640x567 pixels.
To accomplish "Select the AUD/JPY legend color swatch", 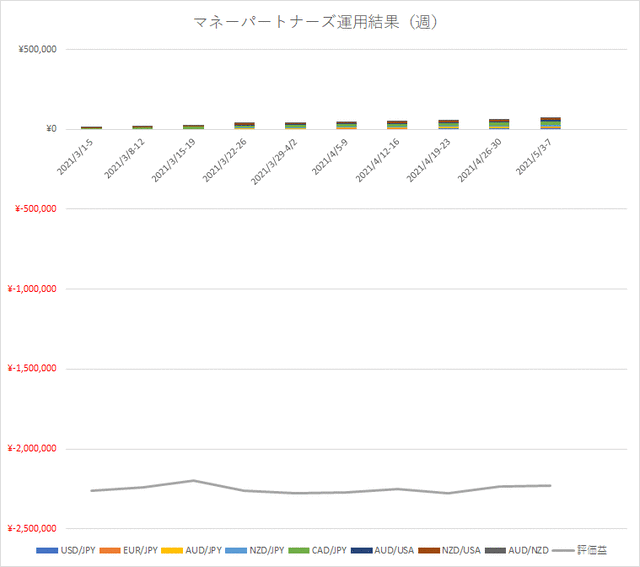I will (172, 551).
